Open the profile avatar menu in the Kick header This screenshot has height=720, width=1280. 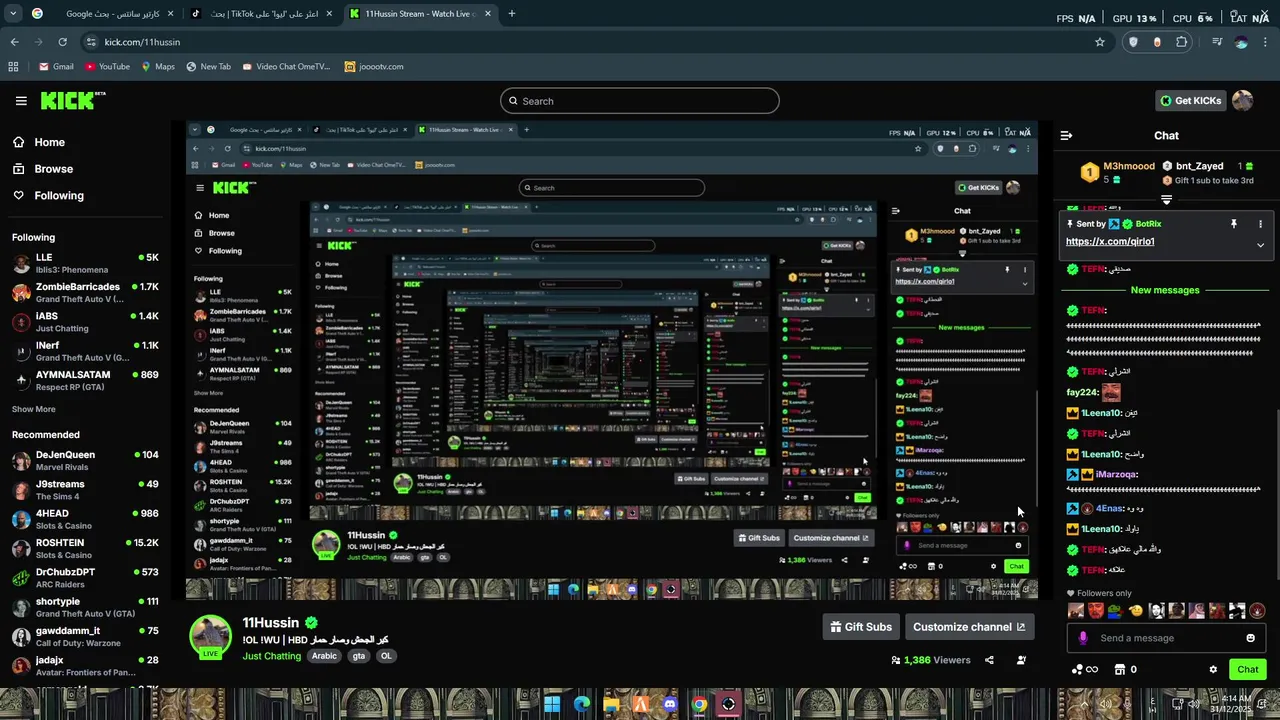(1242, 100)
